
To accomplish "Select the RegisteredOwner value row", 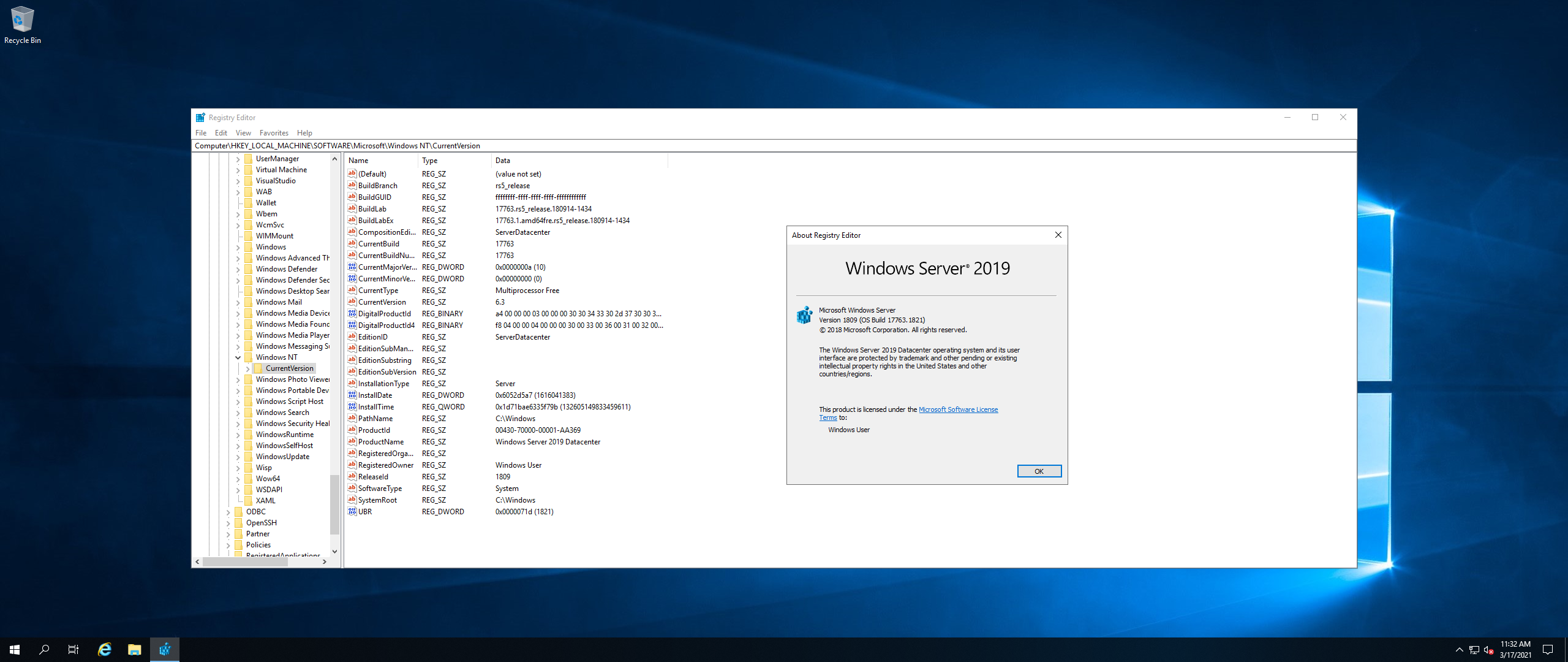I will tap(507, 465).
